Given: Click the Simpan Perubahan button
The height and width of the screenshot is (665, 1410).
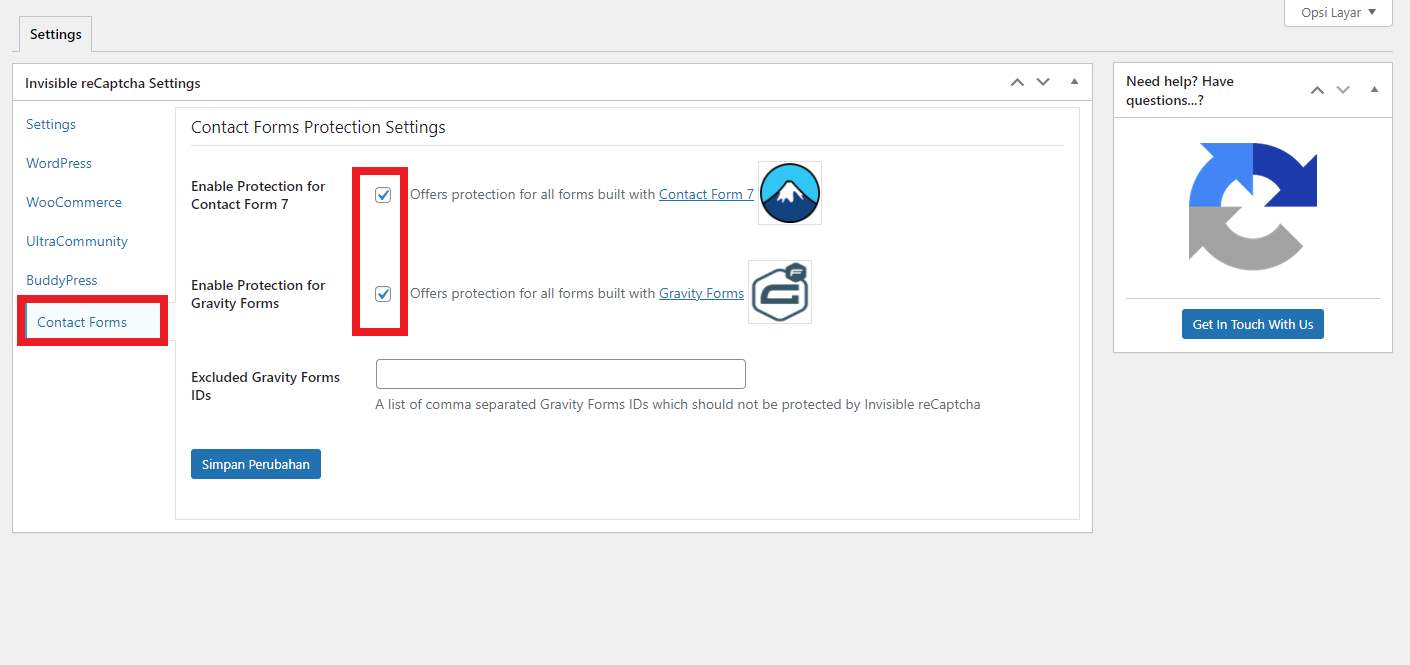Looking at the screenshot, I should [256, 464].
